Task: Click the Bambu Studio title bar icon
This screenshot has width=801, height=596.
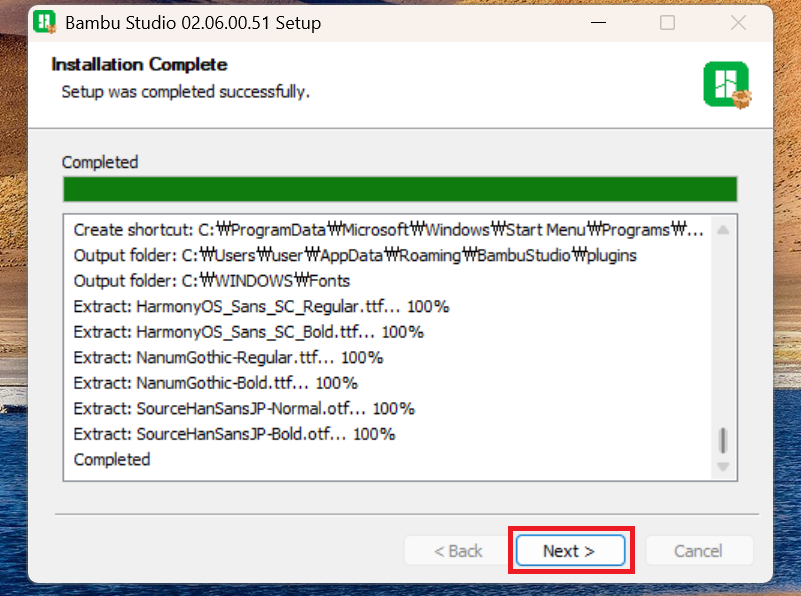Action: pyautogui.click(x=45, y=22)
